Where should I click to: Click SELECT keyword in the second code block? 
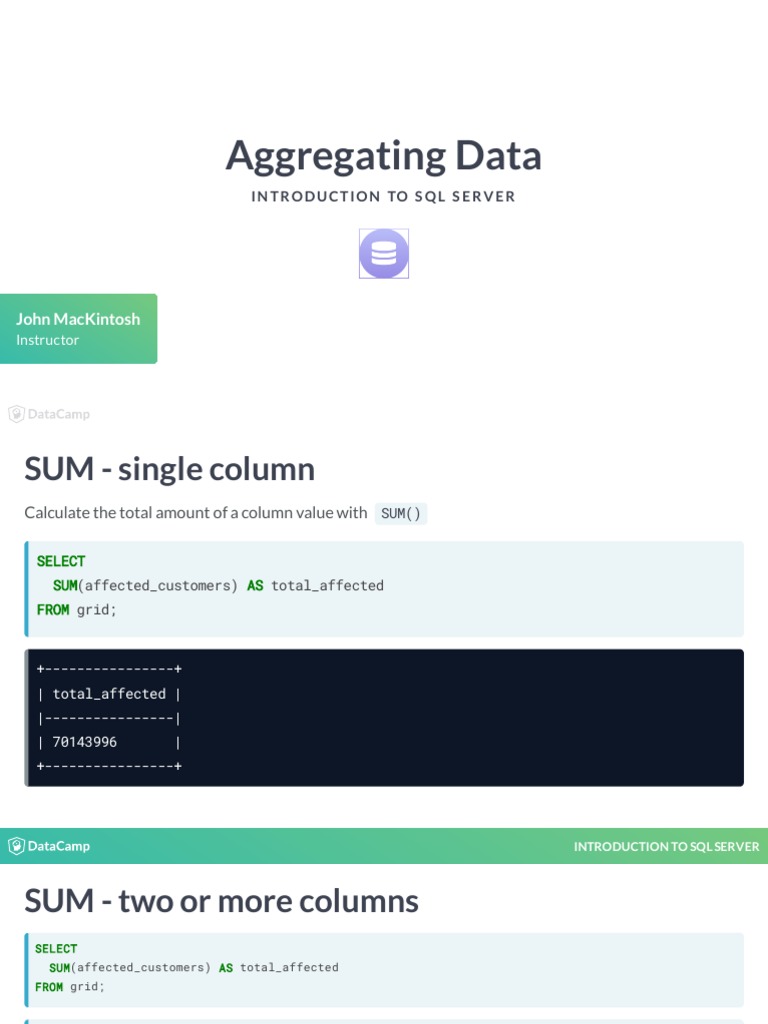click(x=56, y=949)
